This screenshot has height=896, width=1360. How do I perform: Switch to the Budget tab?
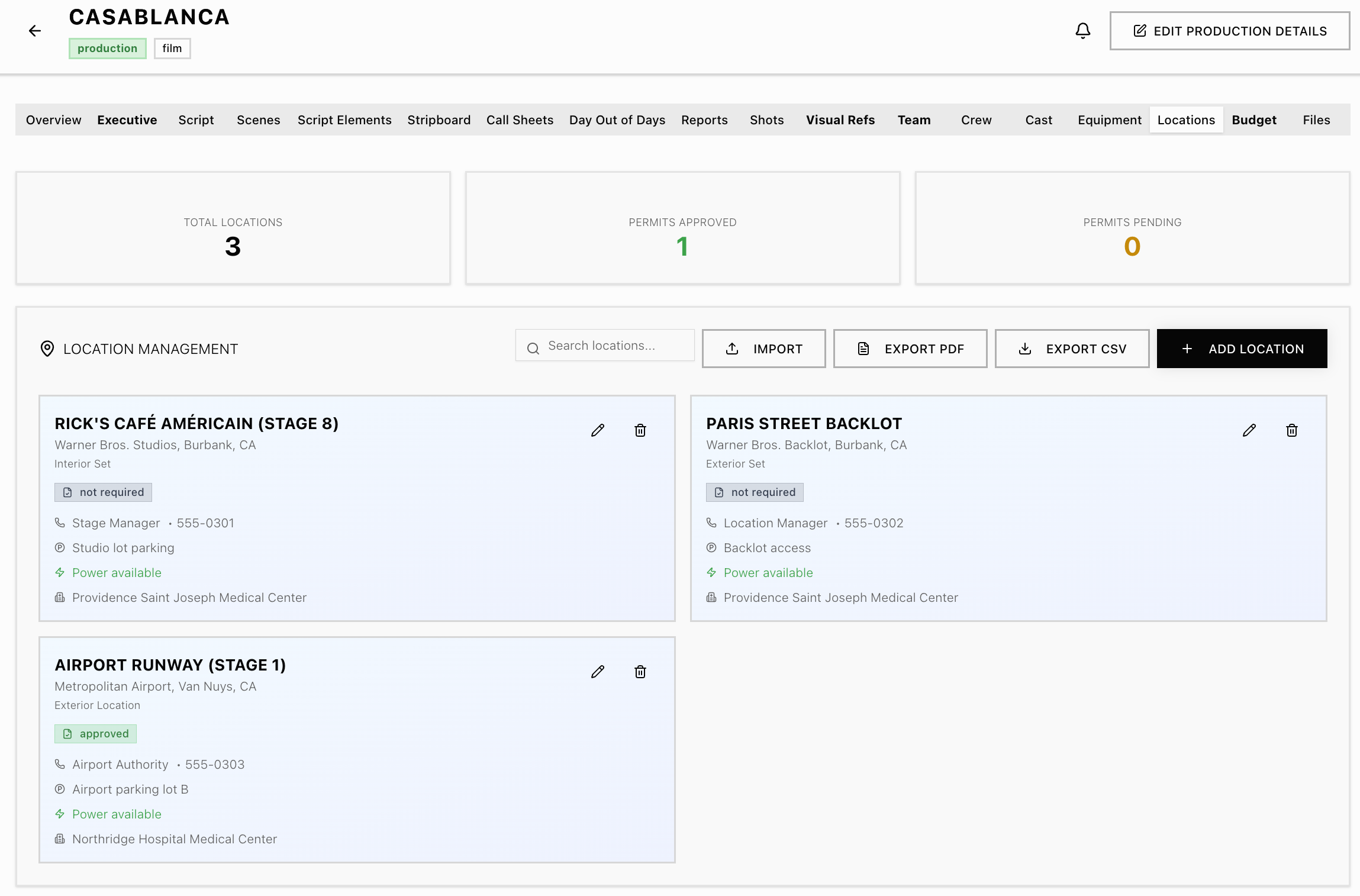[1254, 120]
